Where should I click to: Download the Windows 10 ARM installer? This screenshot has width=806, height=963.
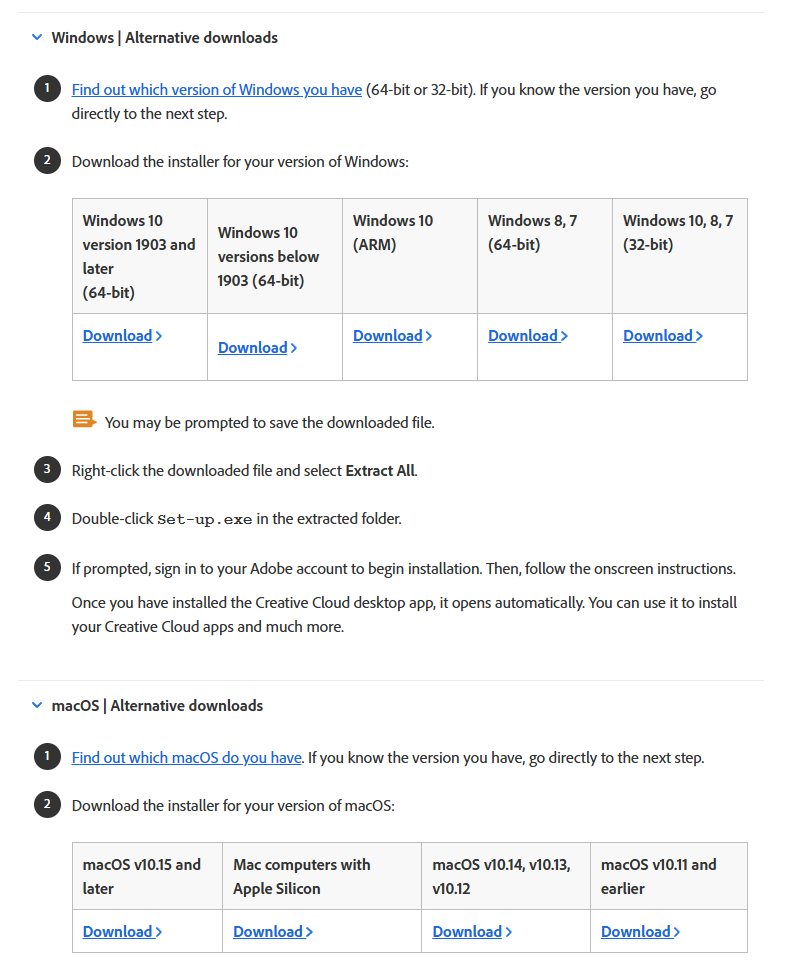click(392, 336)
